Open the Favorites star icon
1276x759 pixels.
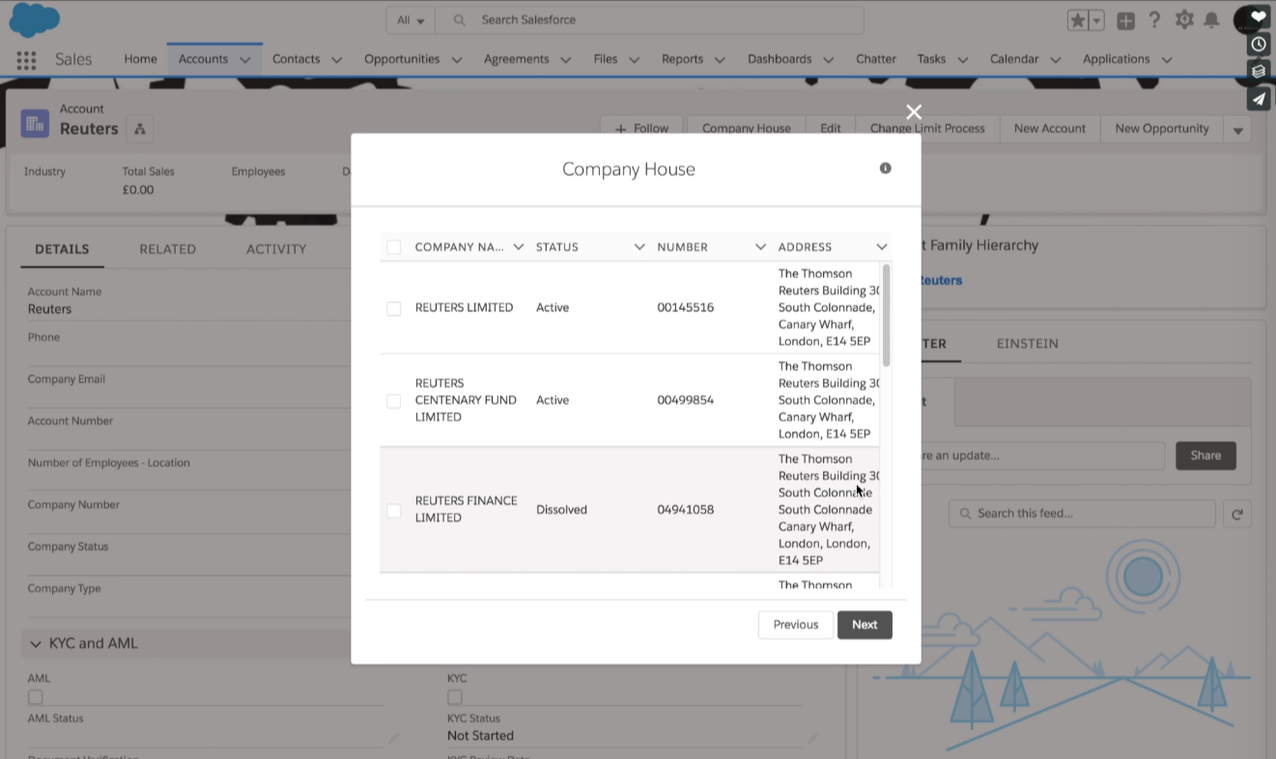coord(1078,20)
